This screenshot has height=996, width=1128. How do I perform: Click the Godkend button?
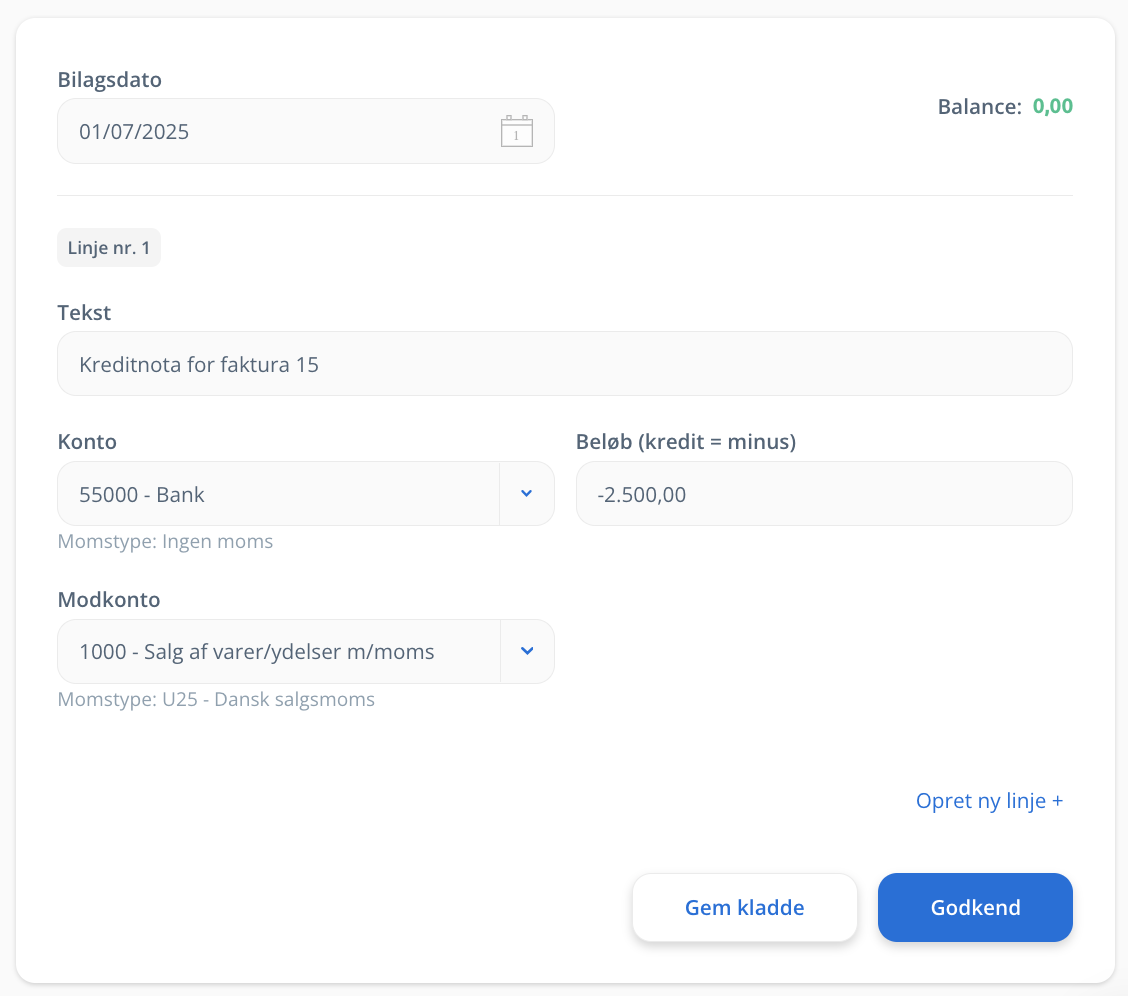pos(975,908)
